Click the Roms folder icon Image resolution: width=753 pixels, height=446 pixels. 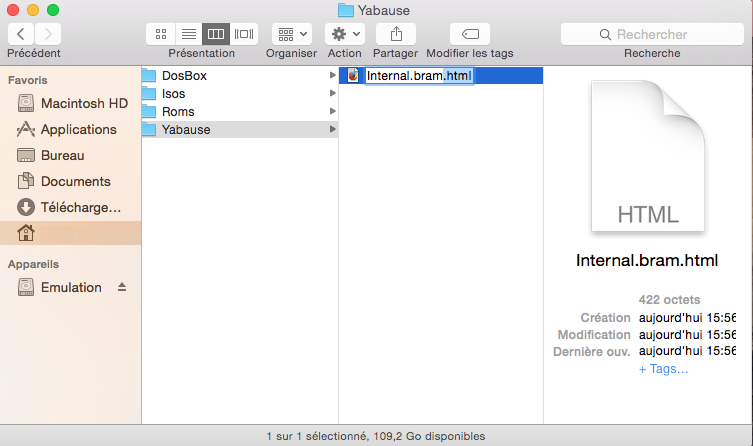[149, 111]
